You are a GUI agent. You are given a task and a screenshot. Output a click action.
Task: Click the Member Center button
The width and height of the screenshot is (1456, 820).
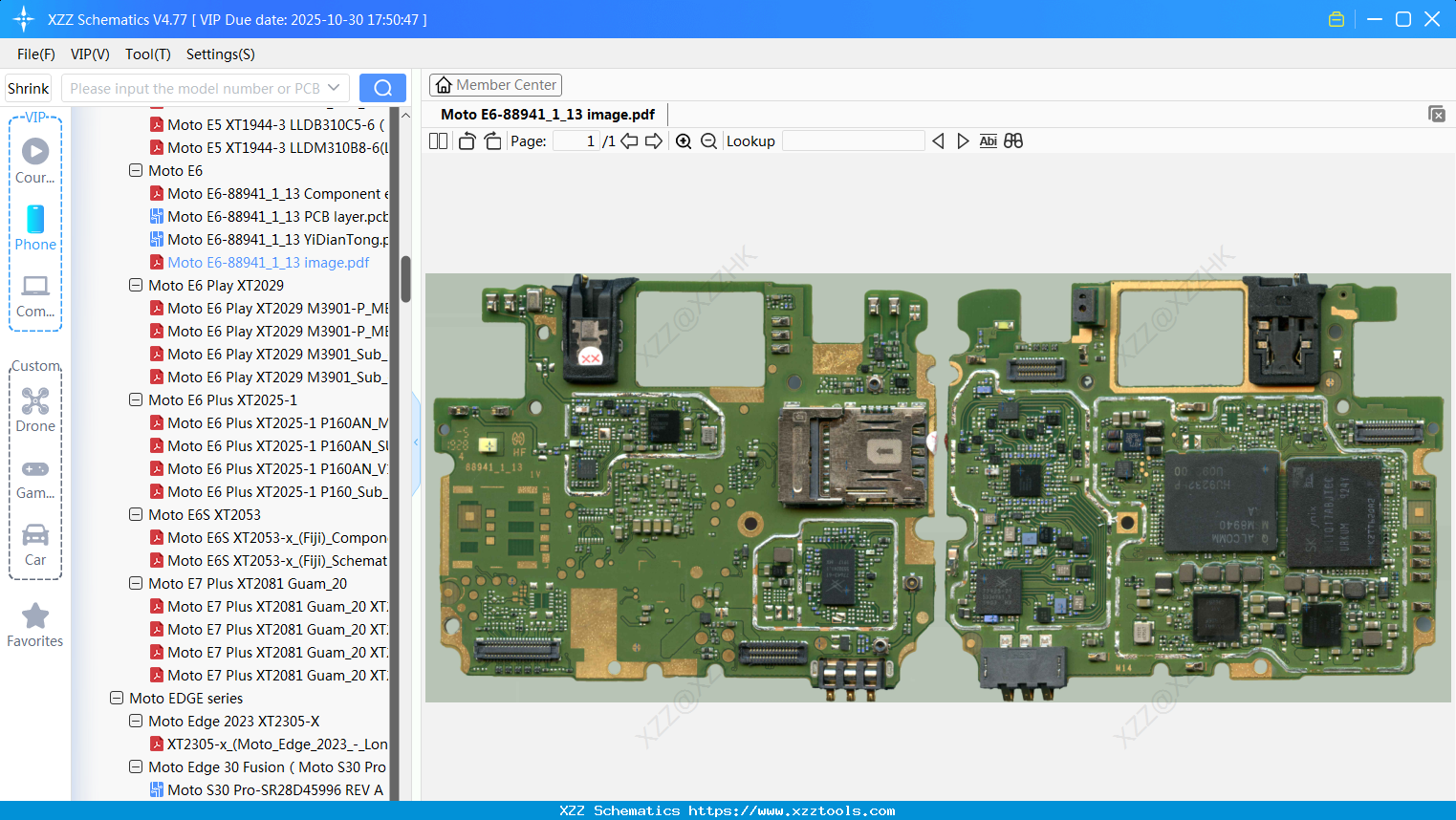click(x=495, y=85)
